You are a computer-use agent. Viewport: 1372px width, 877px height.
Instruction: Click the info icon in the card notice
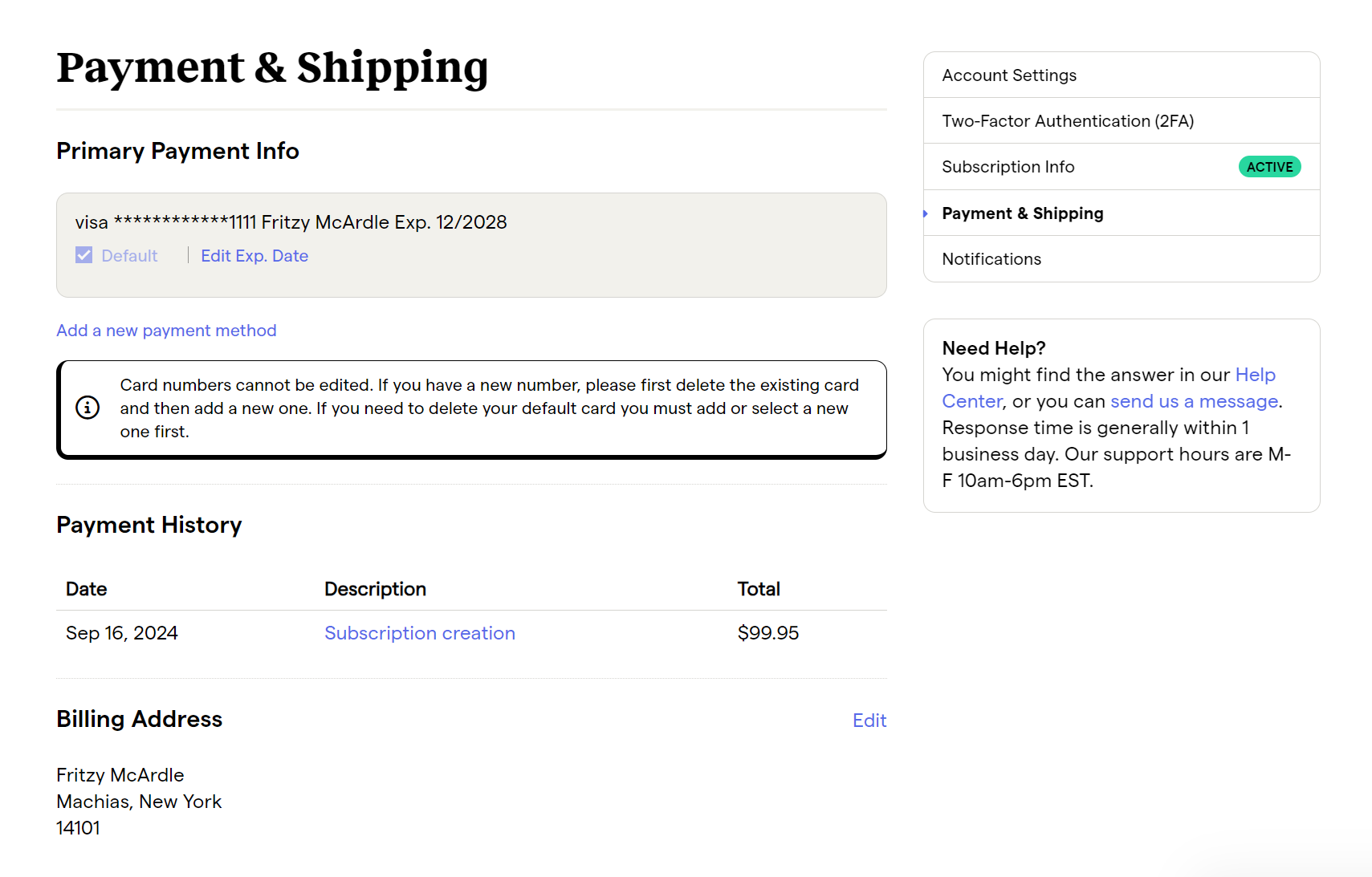[x=88, y=408]
